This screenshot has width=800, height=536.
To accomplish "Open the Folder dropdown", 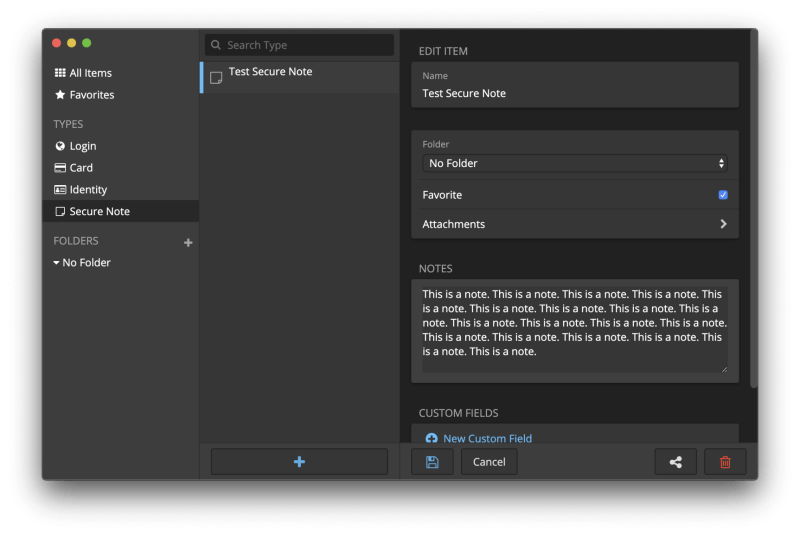I will pyautogui.click(x=575, y=163).
